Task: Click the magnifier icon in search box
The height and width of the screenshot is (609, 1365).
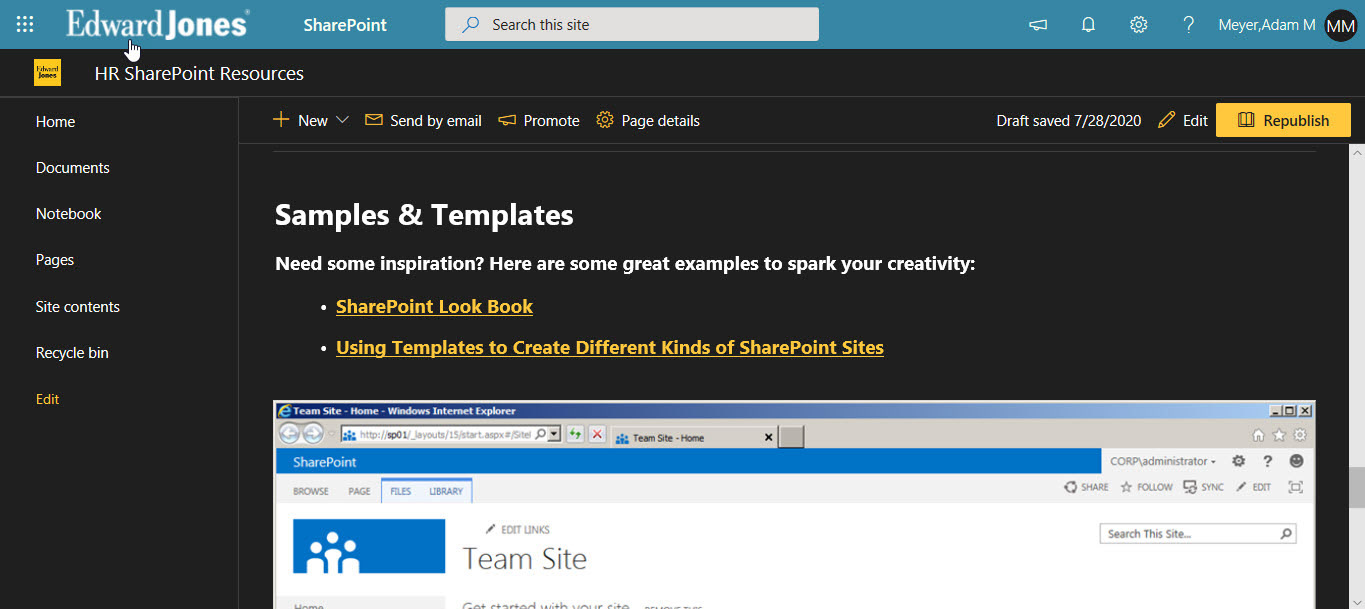Action: coord(470,25)
